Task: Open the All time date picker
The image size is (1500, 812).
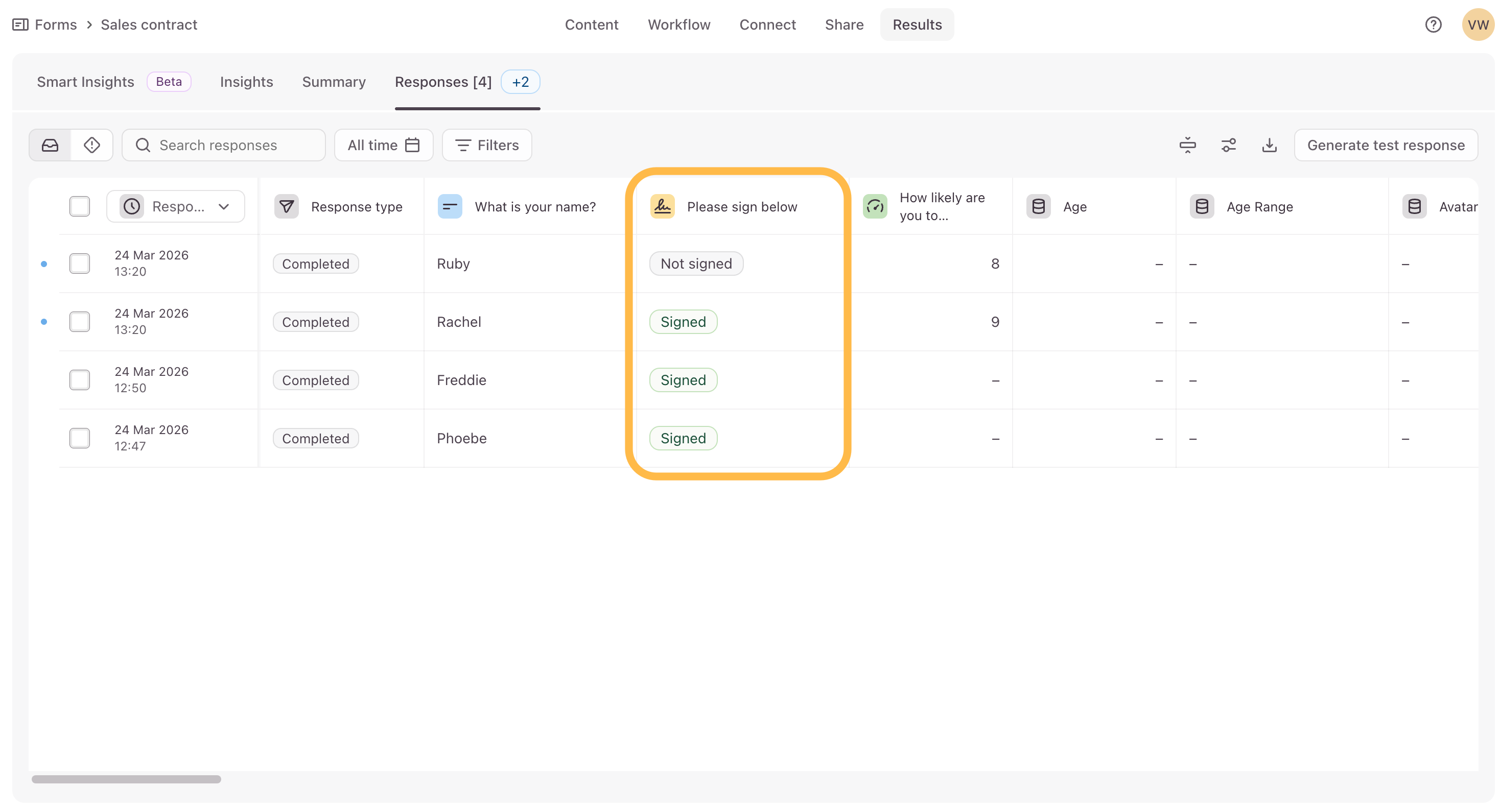Action: tap(383, 145)
